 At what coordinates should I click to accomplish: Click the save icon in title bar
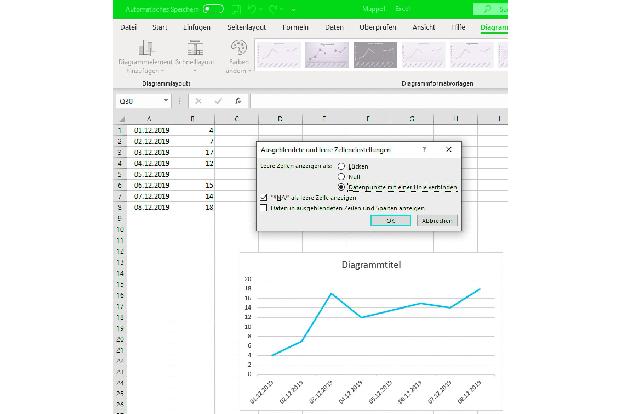coord(235,9)
